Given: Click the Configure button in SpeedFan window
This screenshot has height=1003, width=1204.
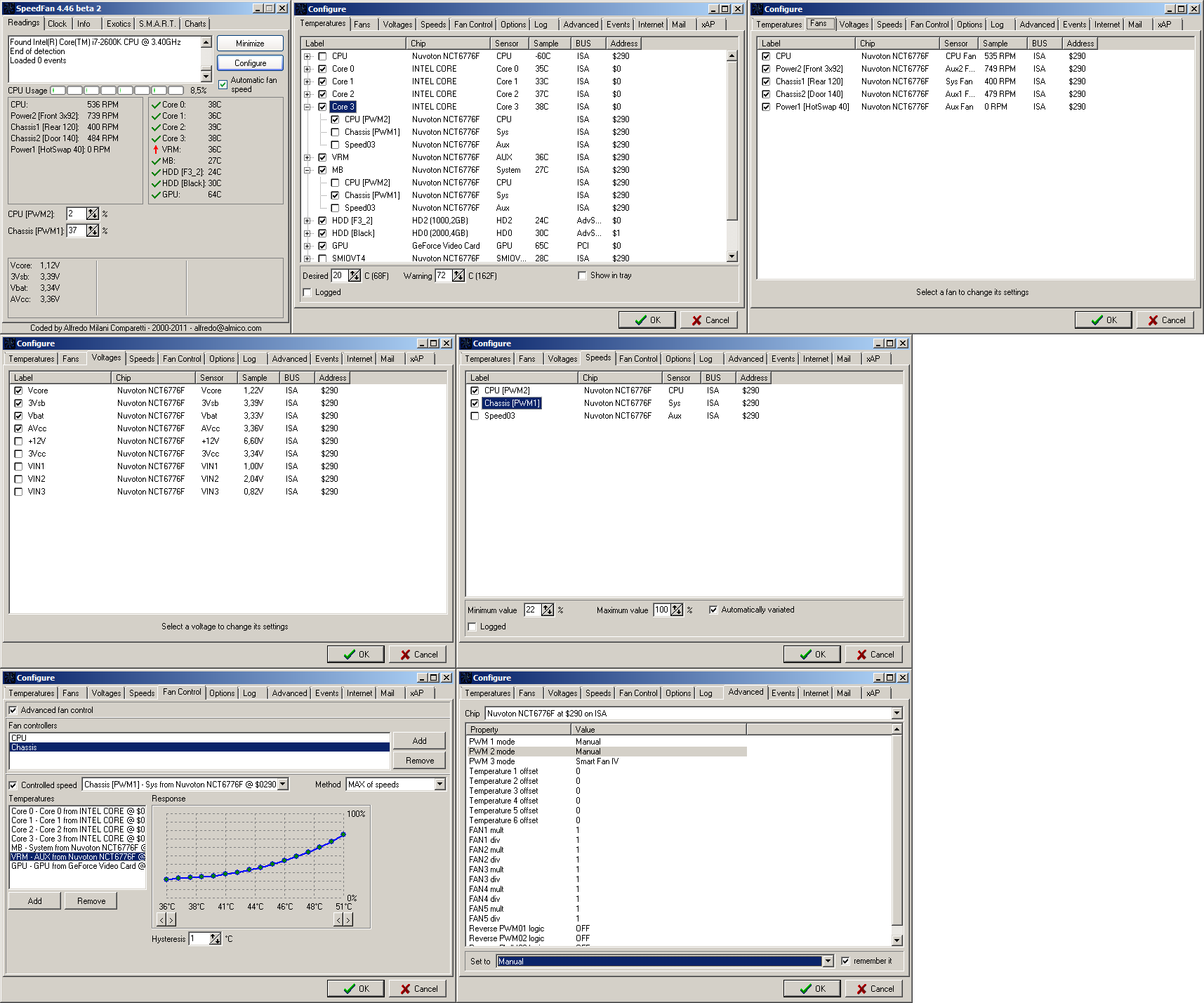Looking at the screenshot, I should point(250,63).
